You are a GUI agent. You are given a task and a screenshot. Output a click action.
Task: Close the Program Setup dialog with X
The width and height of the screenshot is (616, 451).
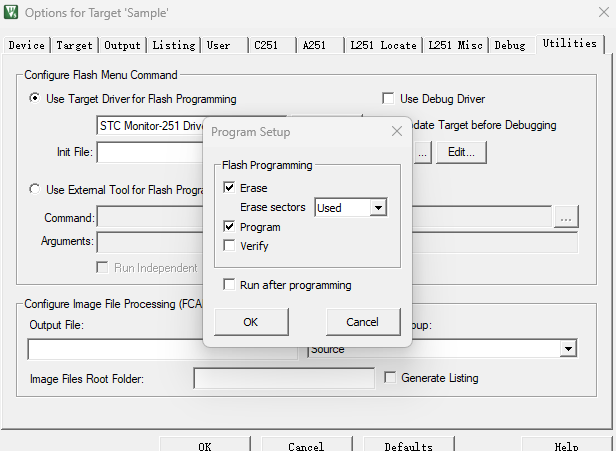click(x=397, y=131)
